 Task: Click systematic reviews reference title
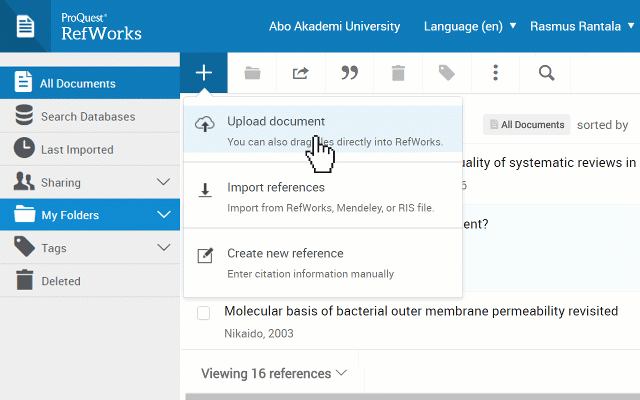tap(549, 162)
